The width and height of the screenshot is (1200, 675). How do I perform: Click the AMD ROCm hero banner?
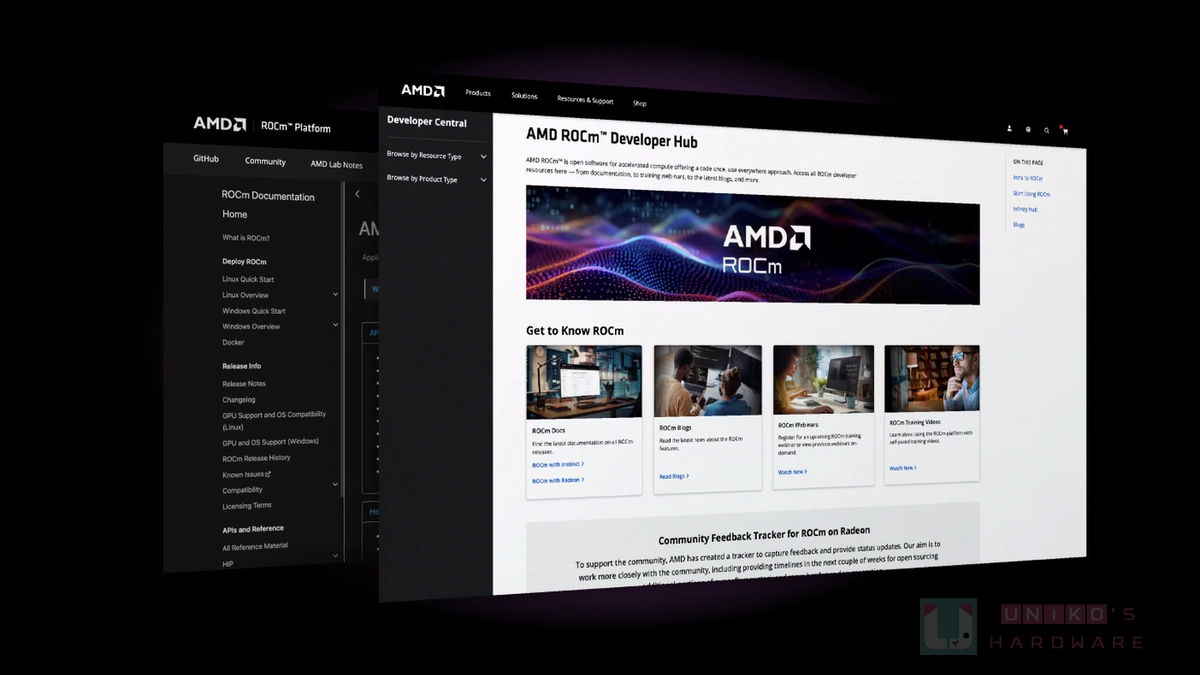[x=753, y=245]
